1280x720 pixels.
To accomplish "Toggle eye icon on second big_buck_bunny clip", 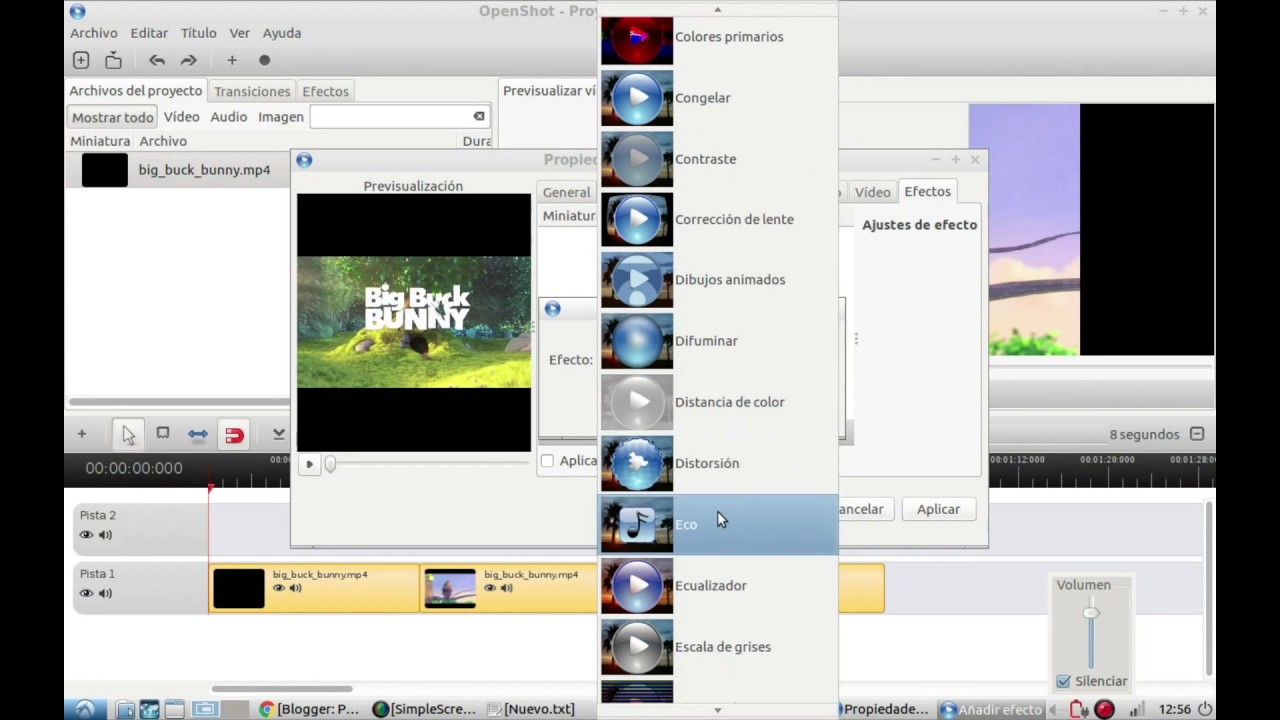I will click(490, 588).
